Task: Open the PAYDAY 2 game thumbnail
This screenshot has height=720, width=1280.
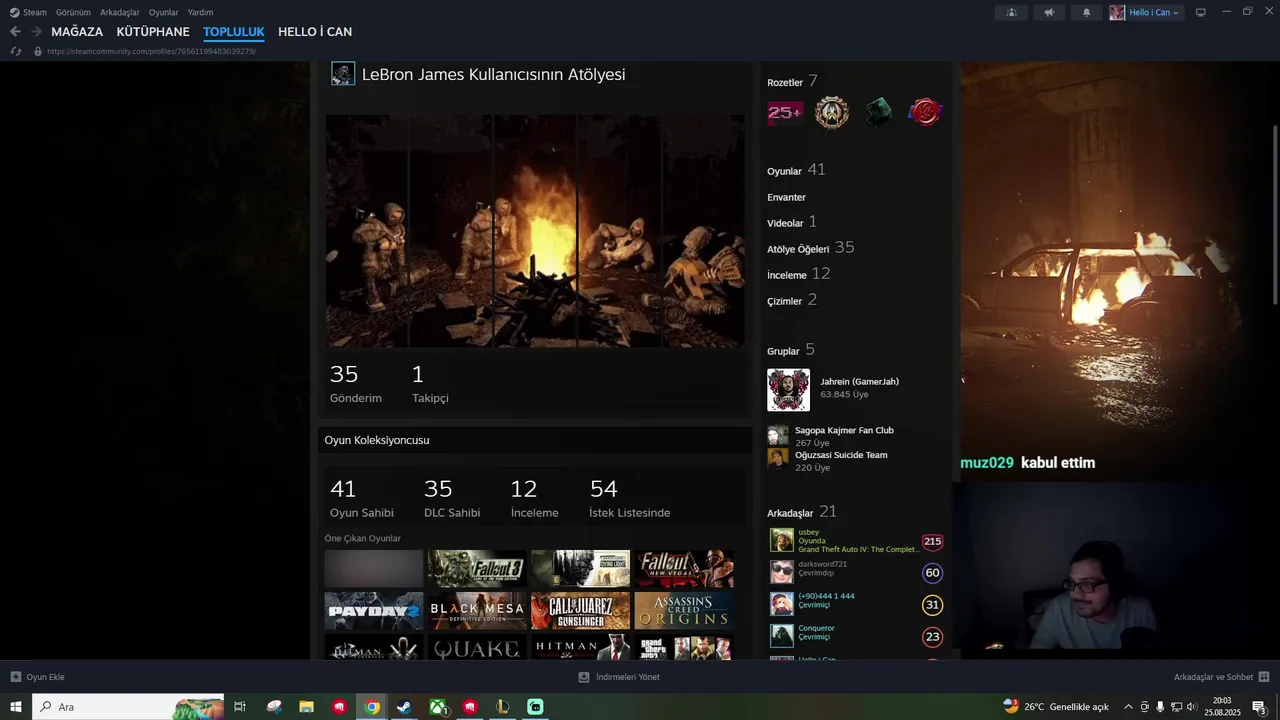Action: (x=374, y=610)
